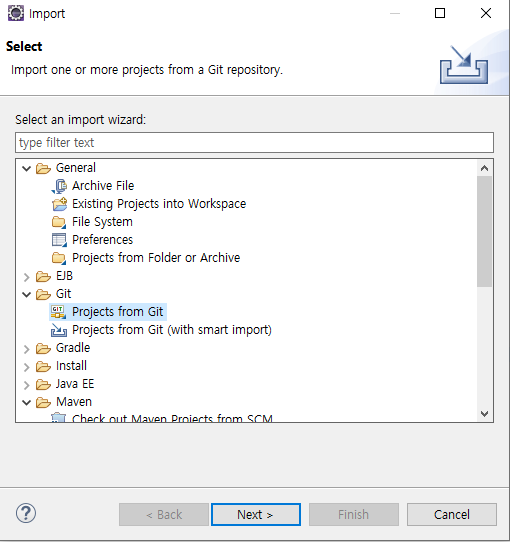Expand the Gradle category
This screenshot has width=510, height=542.
[27, 349]
